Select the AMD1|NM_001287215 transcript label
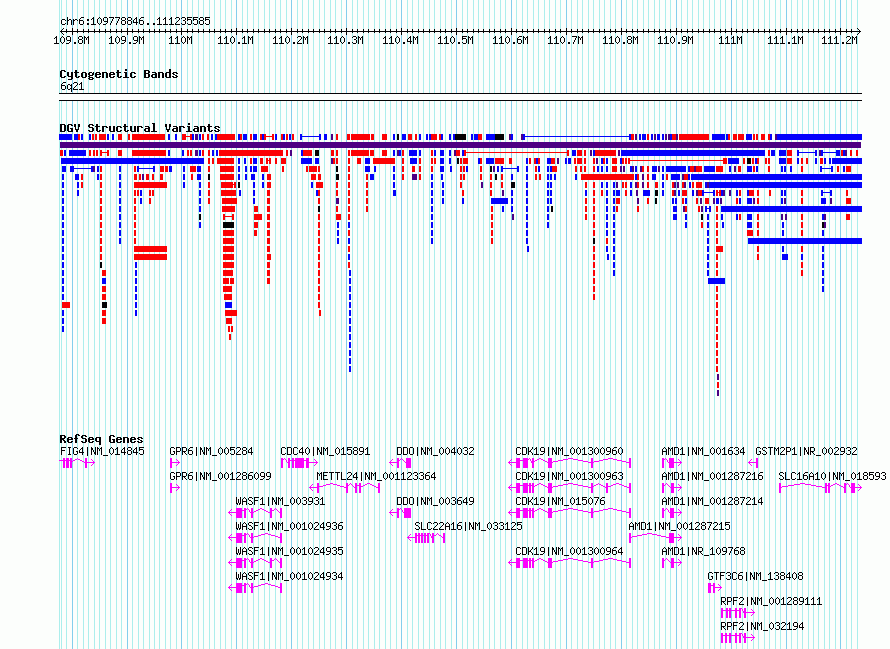 679,526
